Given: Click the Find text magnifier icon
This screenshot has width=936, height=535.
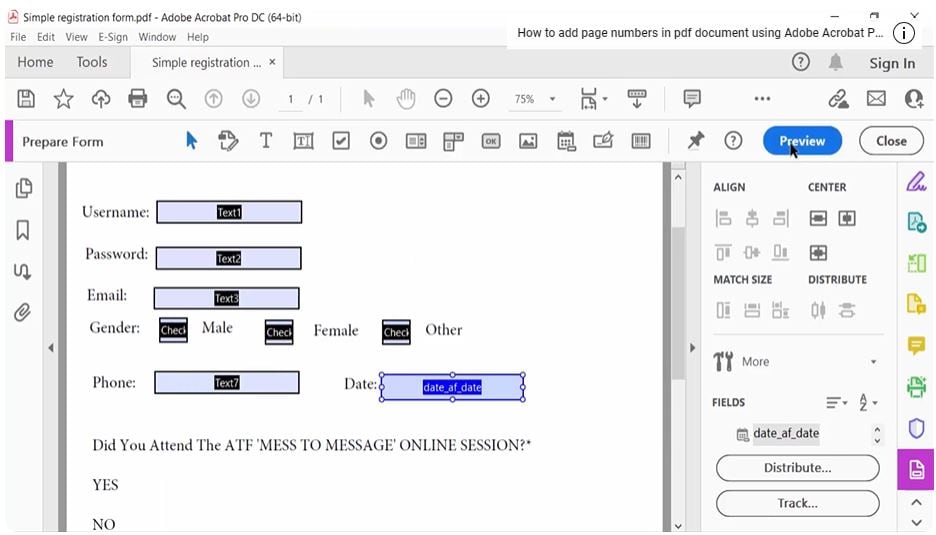Looking at the screenshot, I should tap(176, 99).
